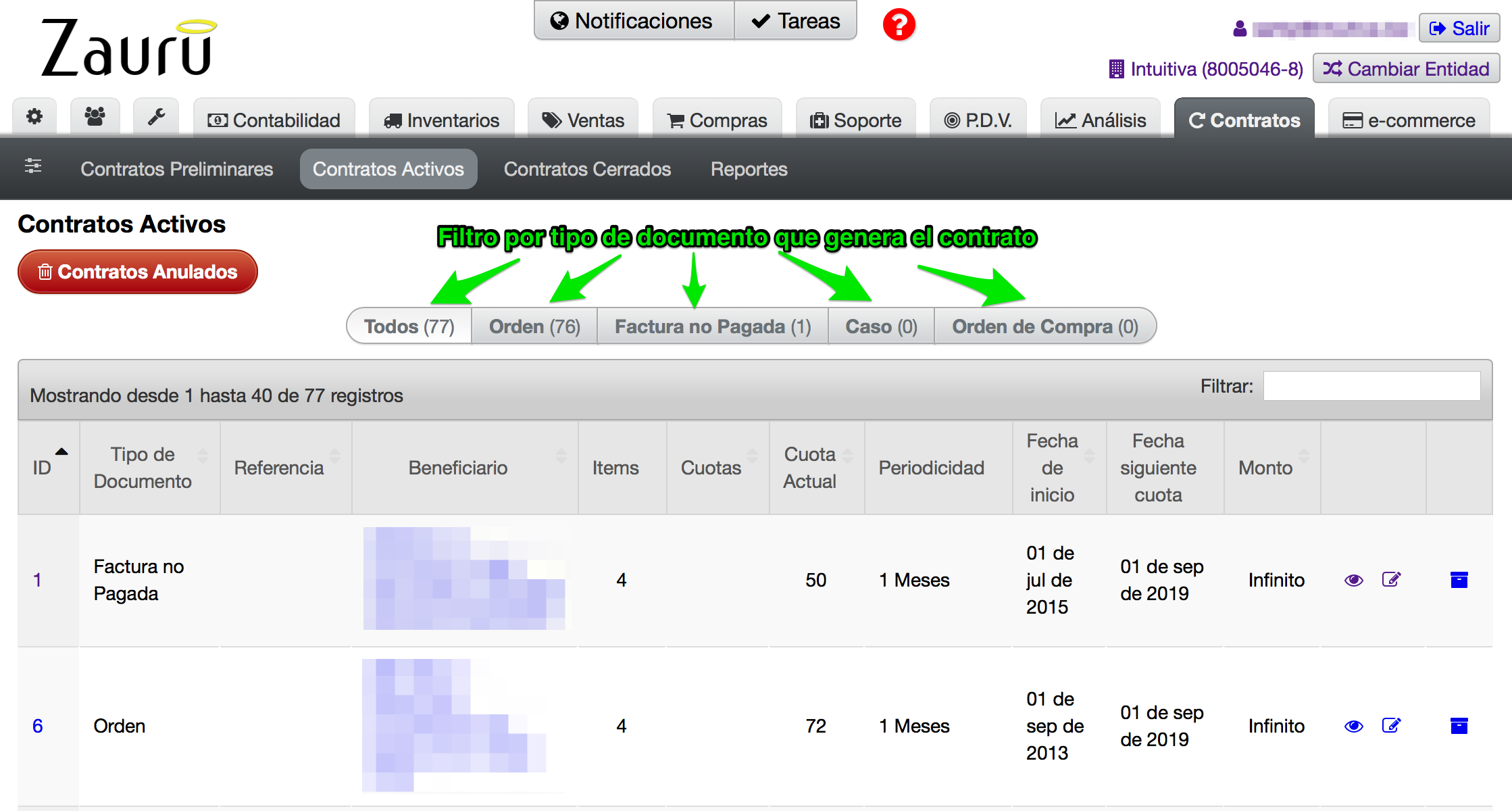Open the Contabilidad tab
This screenshot has width=1512, height=811.
[274, 120]
